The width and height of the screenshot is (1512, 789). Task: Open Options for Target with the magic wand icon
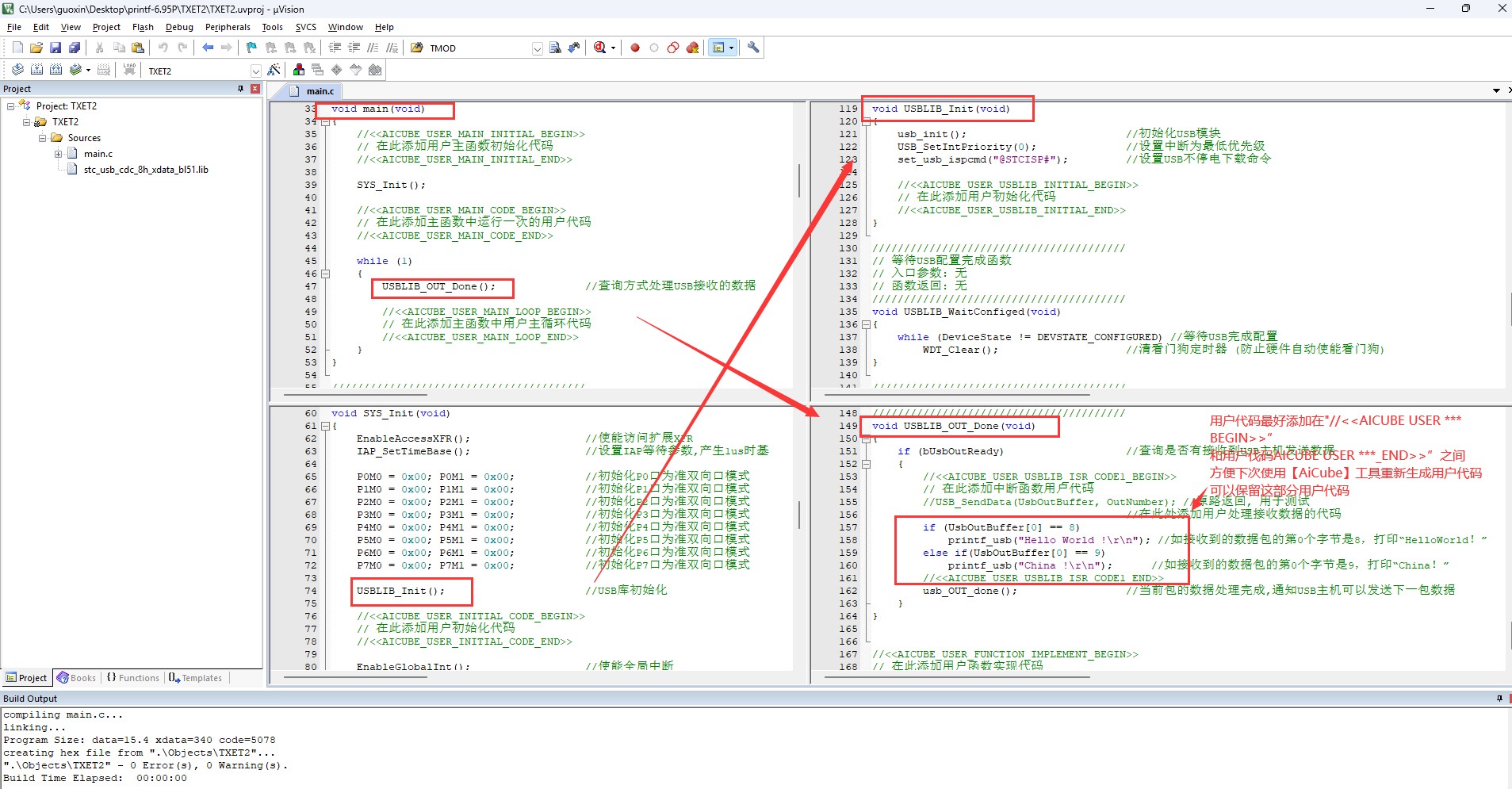click(274, 70)
